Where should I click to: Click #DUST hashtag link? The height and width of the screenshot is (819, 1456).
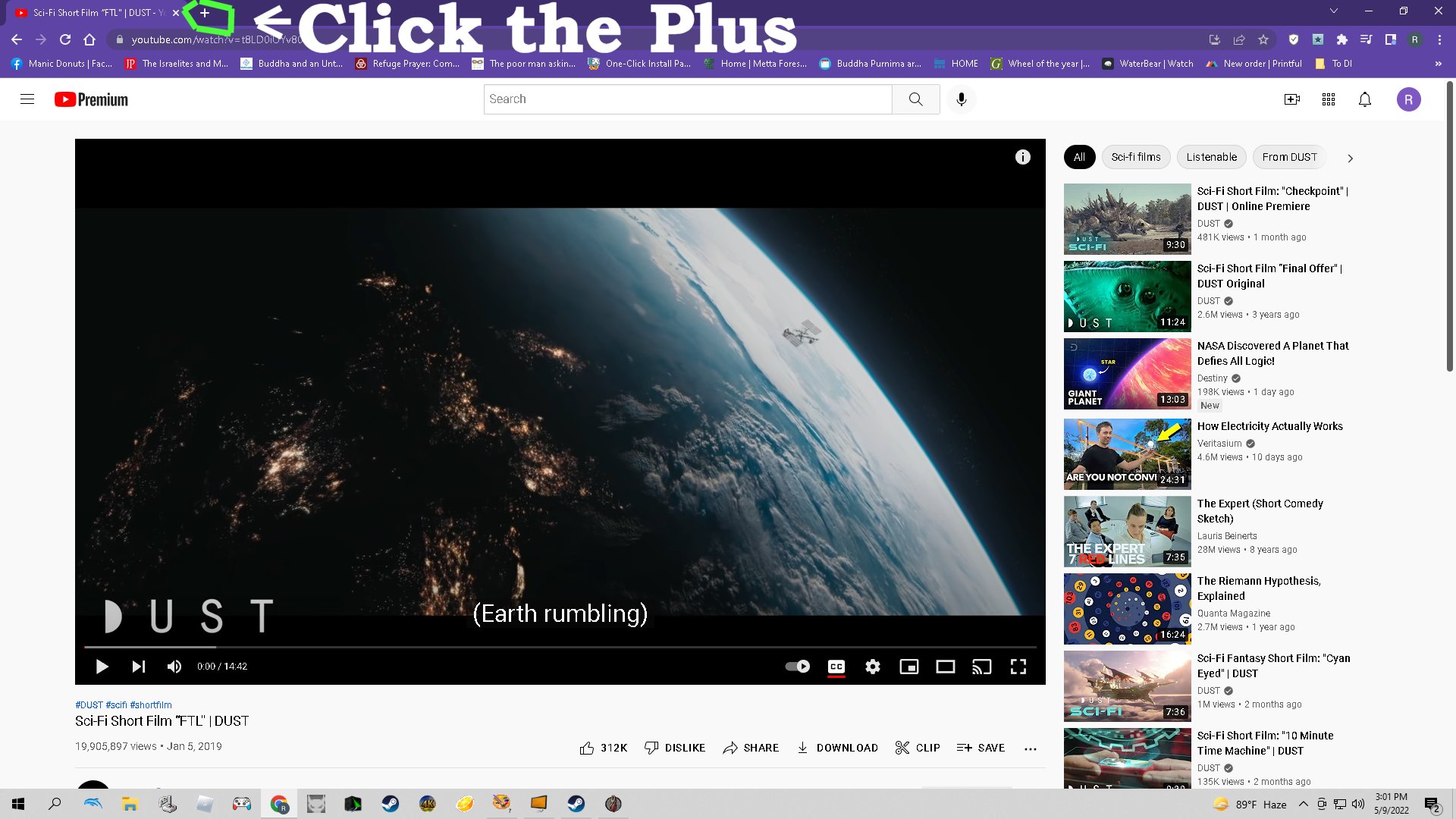coord(89,705)
